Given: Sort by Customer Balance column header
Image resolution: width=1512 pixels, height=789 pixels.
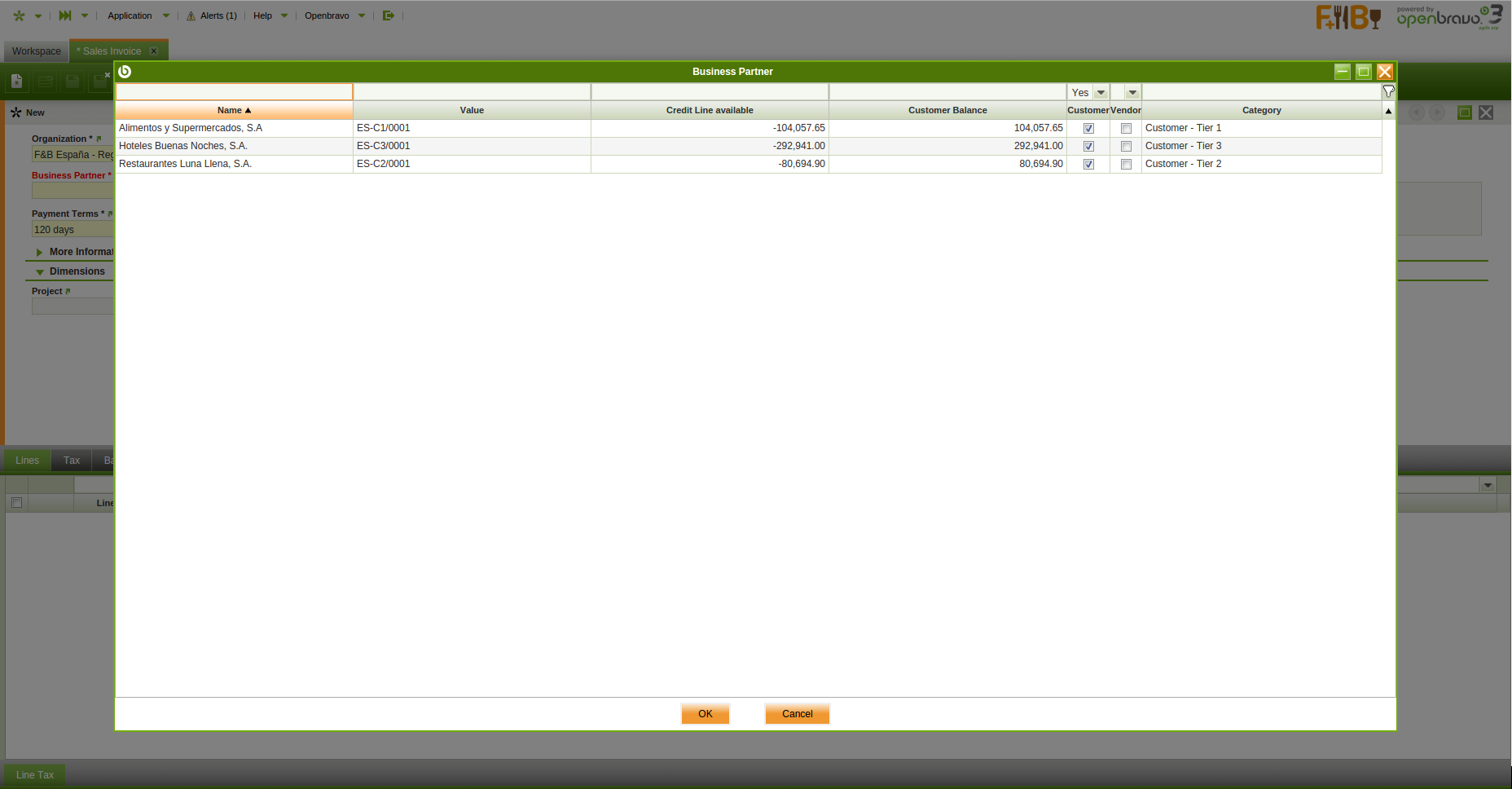Looking at the screenshot, I should pyautogui.click(x=947, y=110).
